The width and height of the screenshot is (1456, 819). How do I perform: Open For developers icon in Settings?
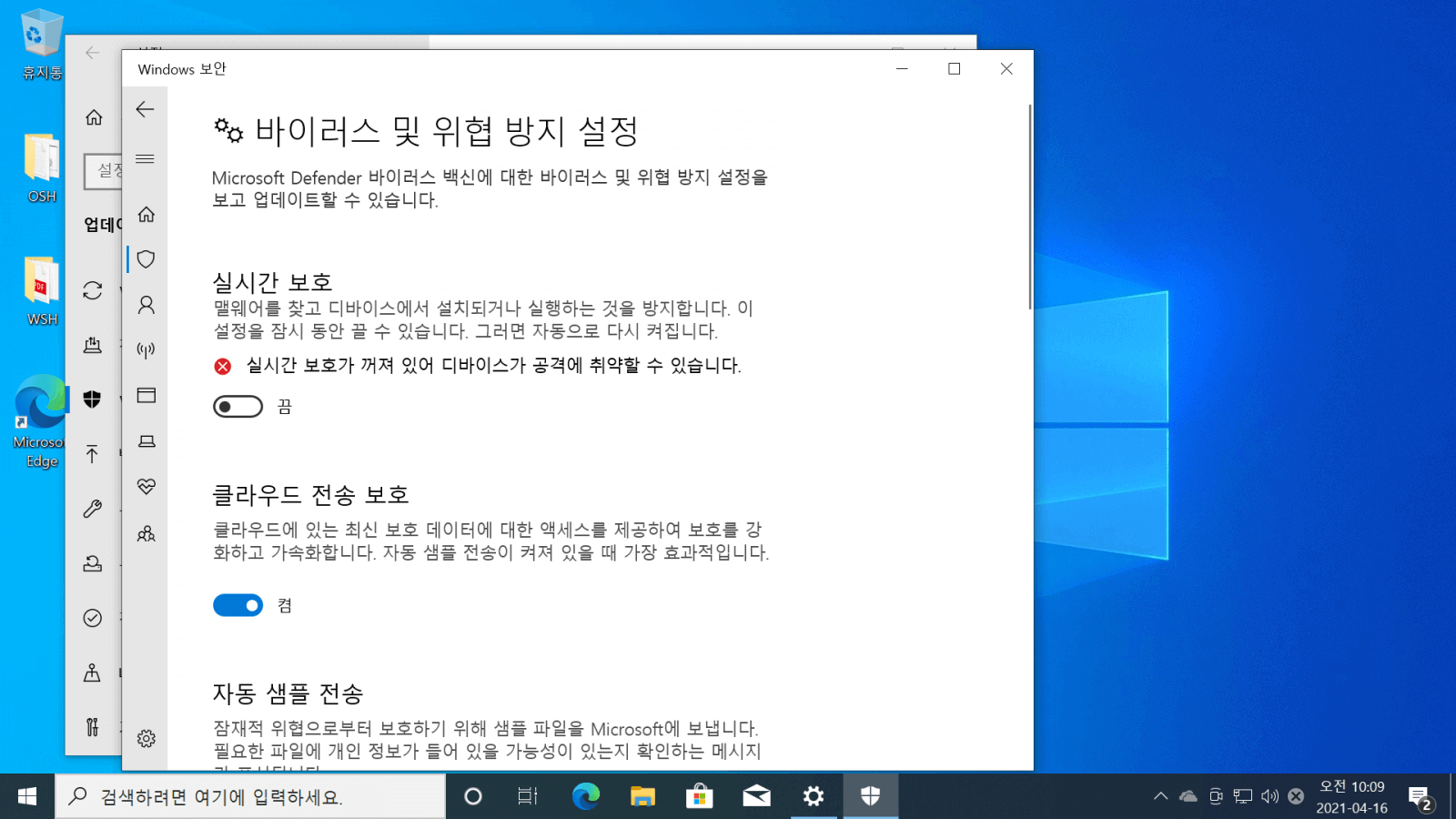pos(93,727)
